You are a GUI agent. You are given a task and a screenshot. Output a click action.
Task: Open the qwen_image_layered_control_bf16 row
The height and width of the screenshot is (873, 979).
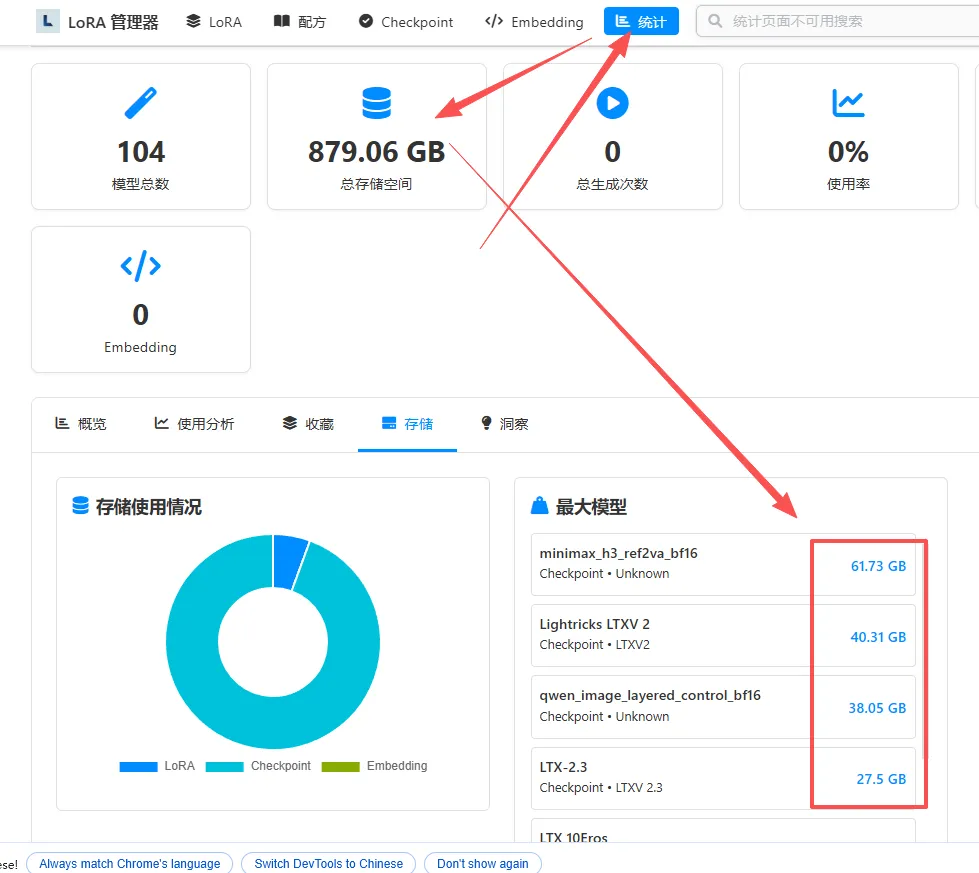(x=723, y=707)
